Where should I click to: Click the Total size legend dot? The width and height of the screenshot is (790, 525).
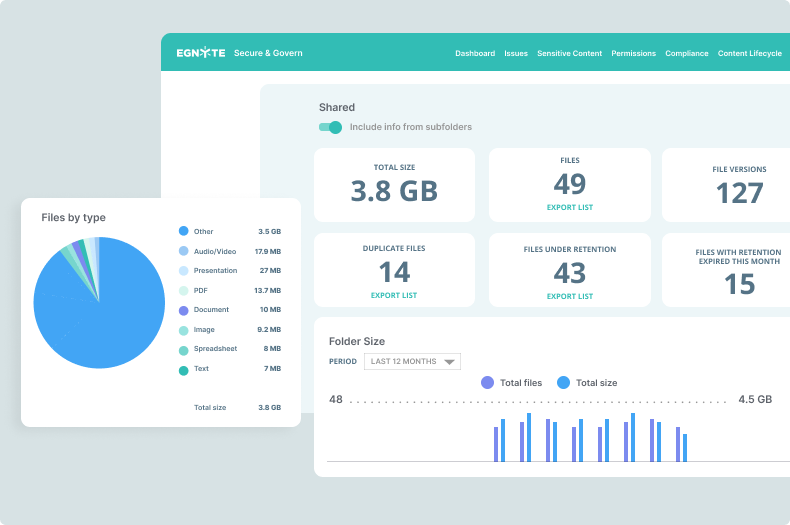pyautogui.click(x=563, y=382)
